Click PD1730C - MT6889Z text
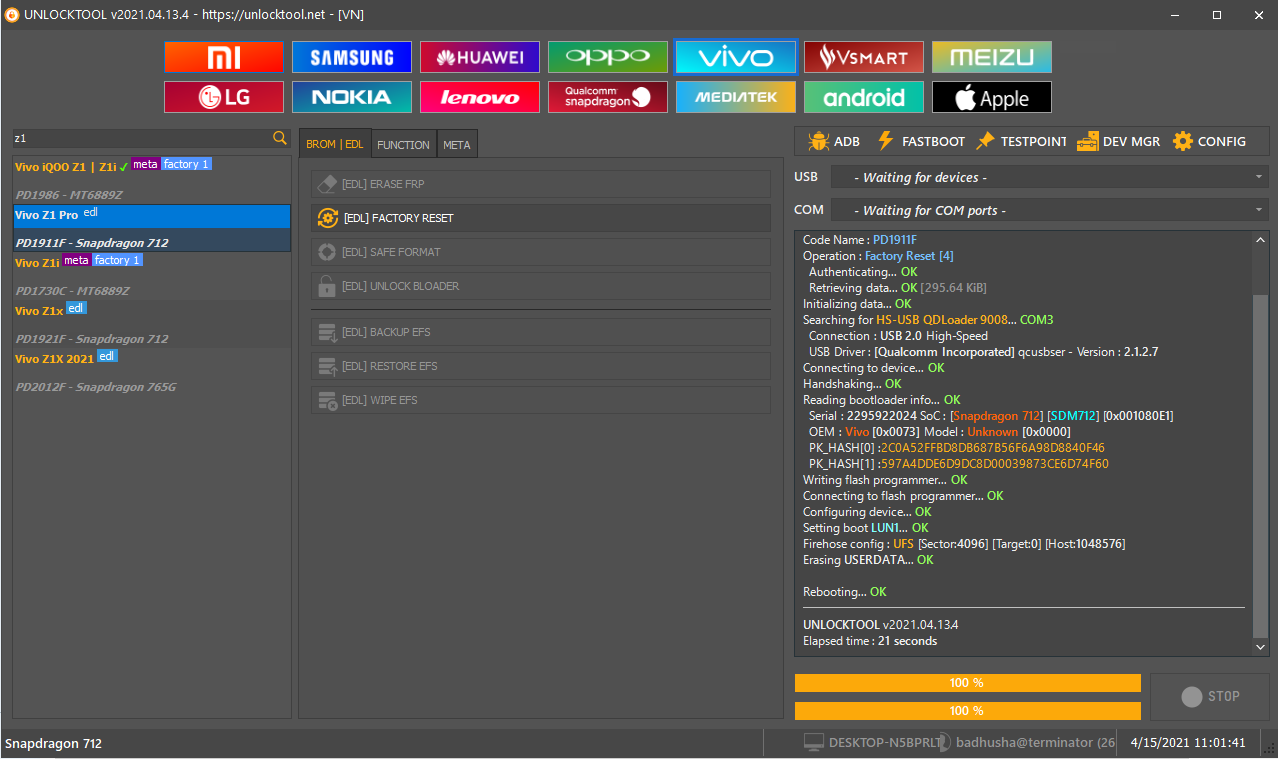Viewport: 1278px width, 759px height. [73, 291]
